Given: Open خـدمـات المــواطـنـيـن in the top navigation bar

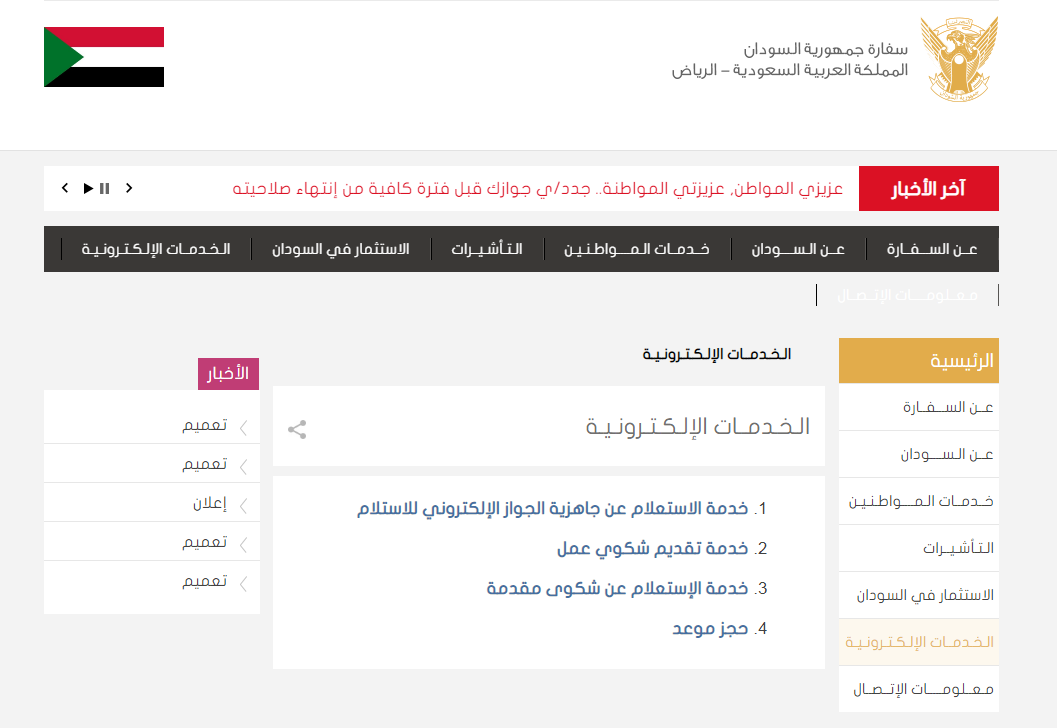Looking at the screenshot, I should coord(636,249).
